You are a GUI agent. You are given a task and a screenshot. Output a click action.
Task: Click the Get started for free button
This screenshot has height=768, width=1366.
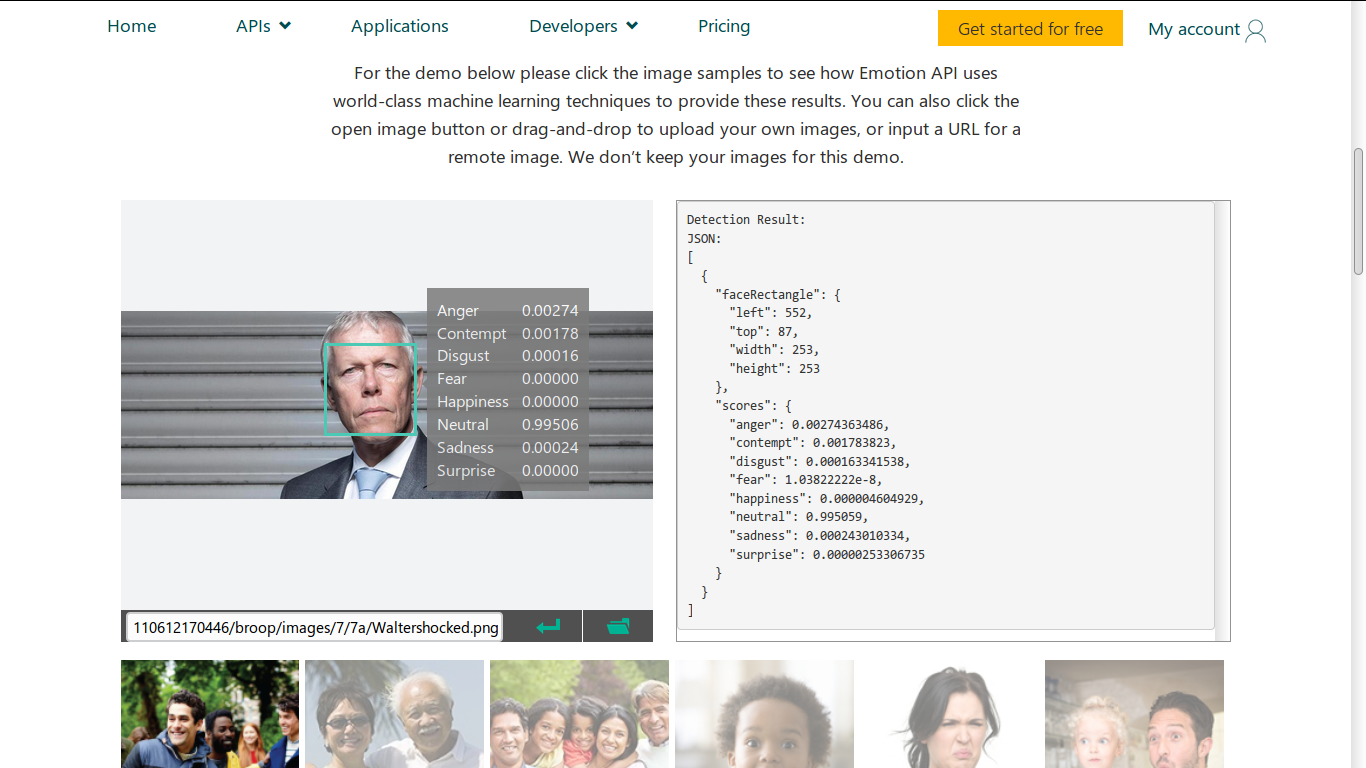tap(1030, 29)
